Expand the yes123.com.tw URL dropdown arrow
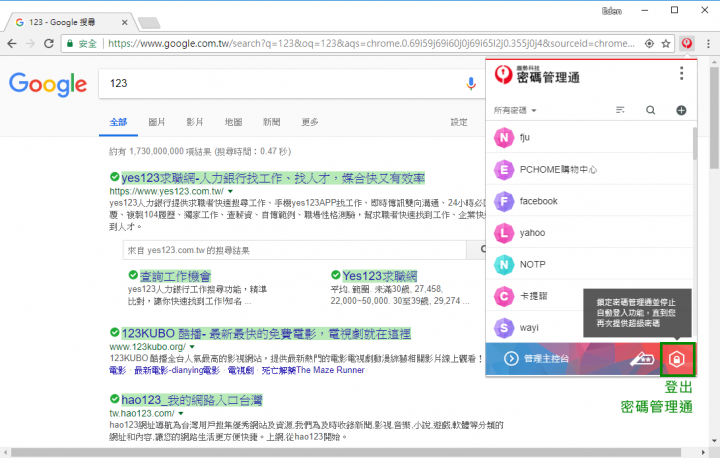The height and width of the screenshot is (458, 720). pos(231,192)
